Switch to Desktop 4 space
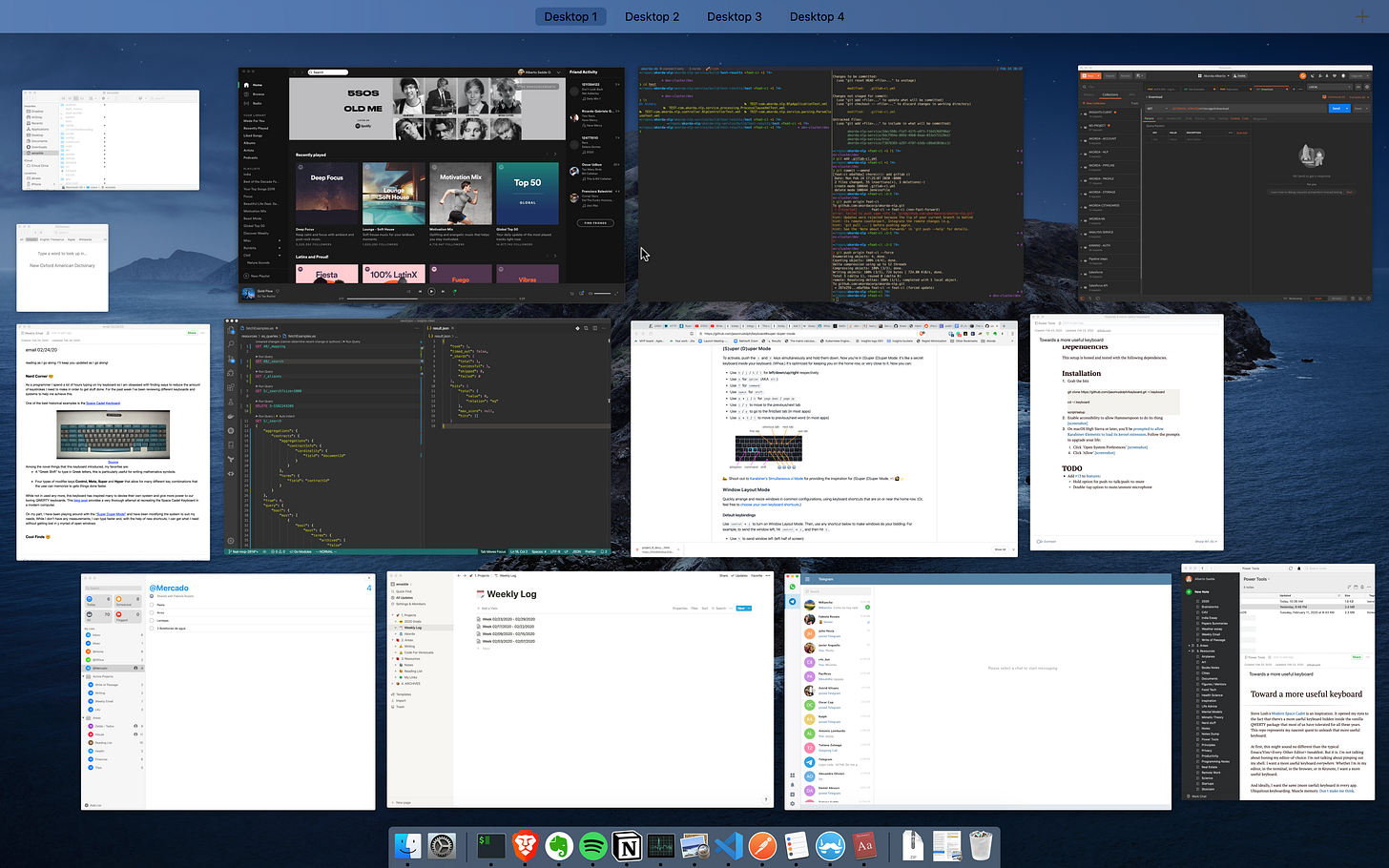Image resolution: width=1389 pixels, height=868 pixels. (x=817, y=16)
